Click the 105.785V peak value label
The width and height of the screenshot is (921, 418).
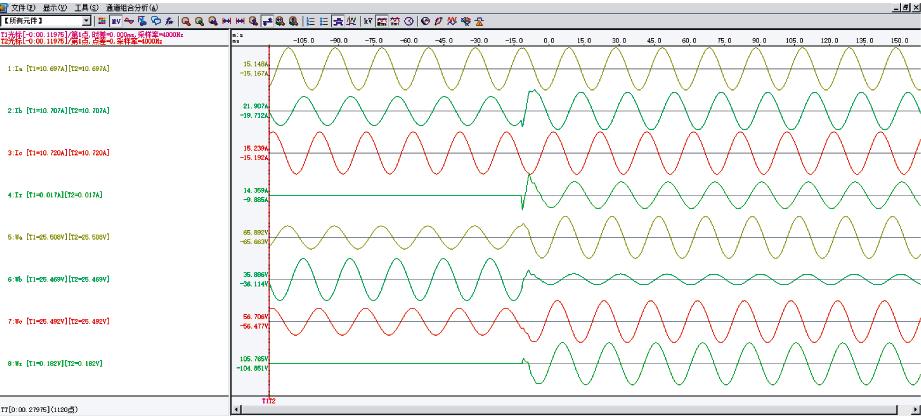pyautogui.click(x=254, y=359)
